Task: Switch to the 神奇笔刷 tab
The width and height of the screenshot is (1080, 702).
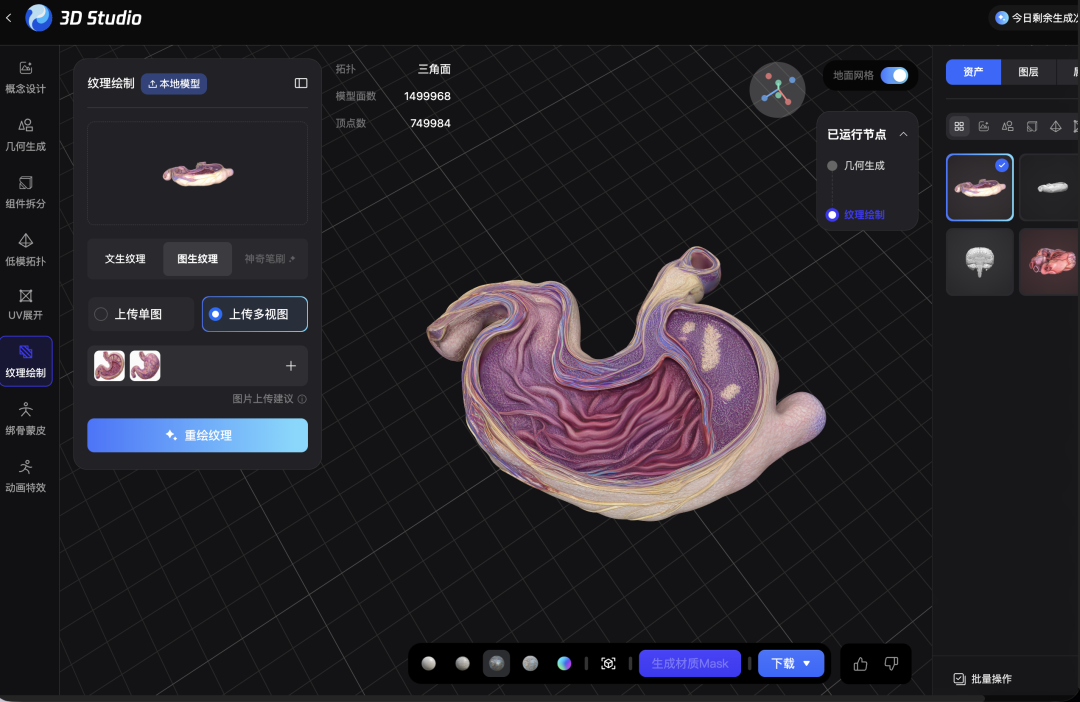Action: click(269, 259)
